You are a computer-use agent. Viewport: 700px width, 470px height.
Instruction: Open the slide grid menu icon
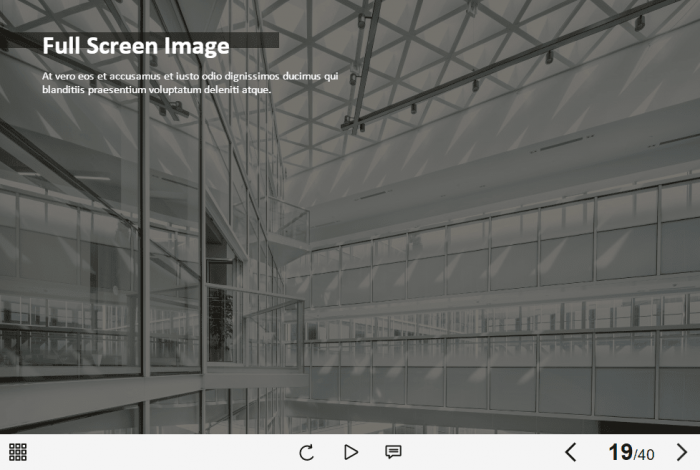[x=17, y=452]
